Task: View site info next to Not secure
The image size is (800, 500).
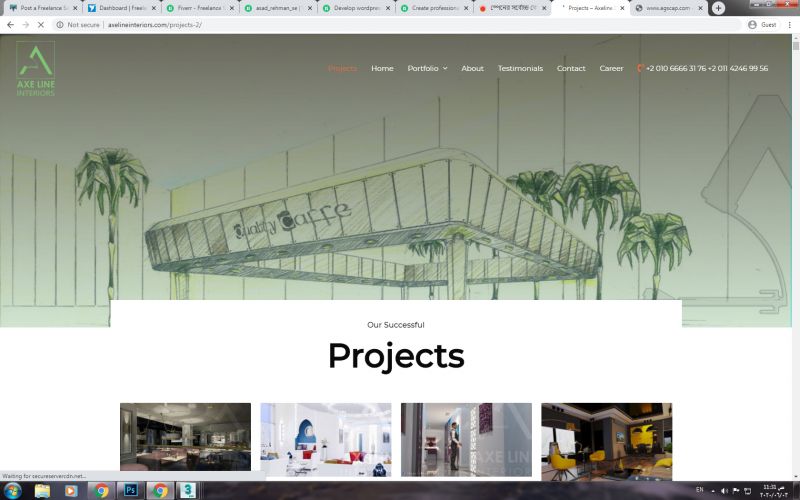Action: coord(60,24)
